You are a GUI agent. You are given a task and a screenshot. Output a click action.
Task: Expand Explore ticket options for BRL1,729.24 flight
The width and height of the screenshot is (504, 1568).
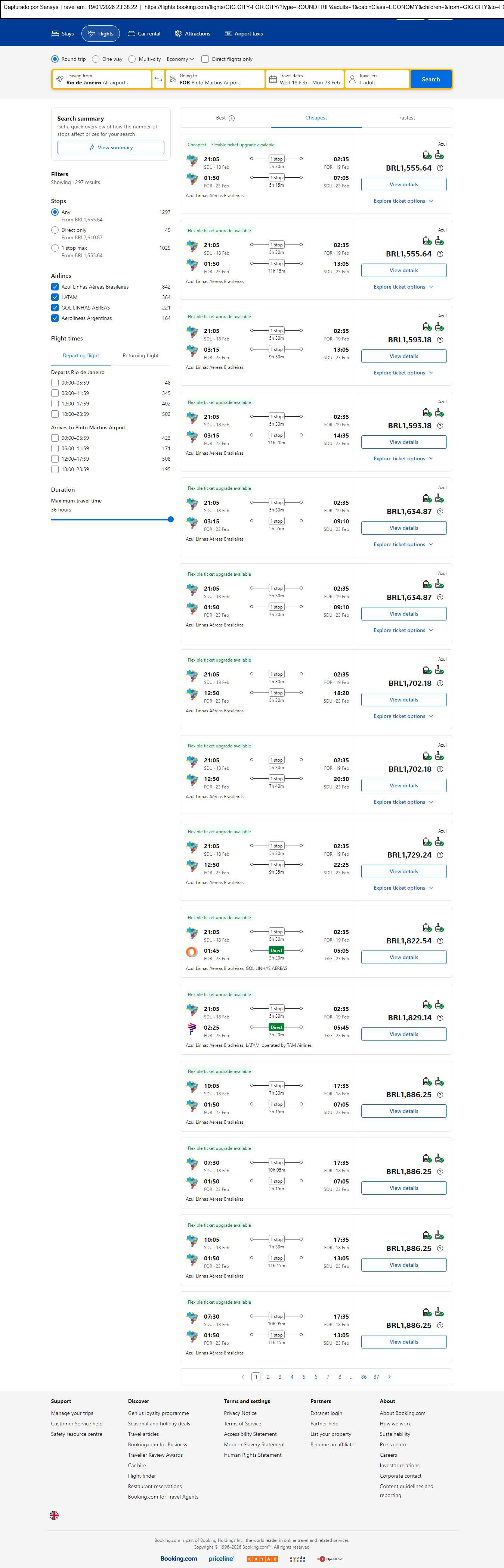(403, 888)
